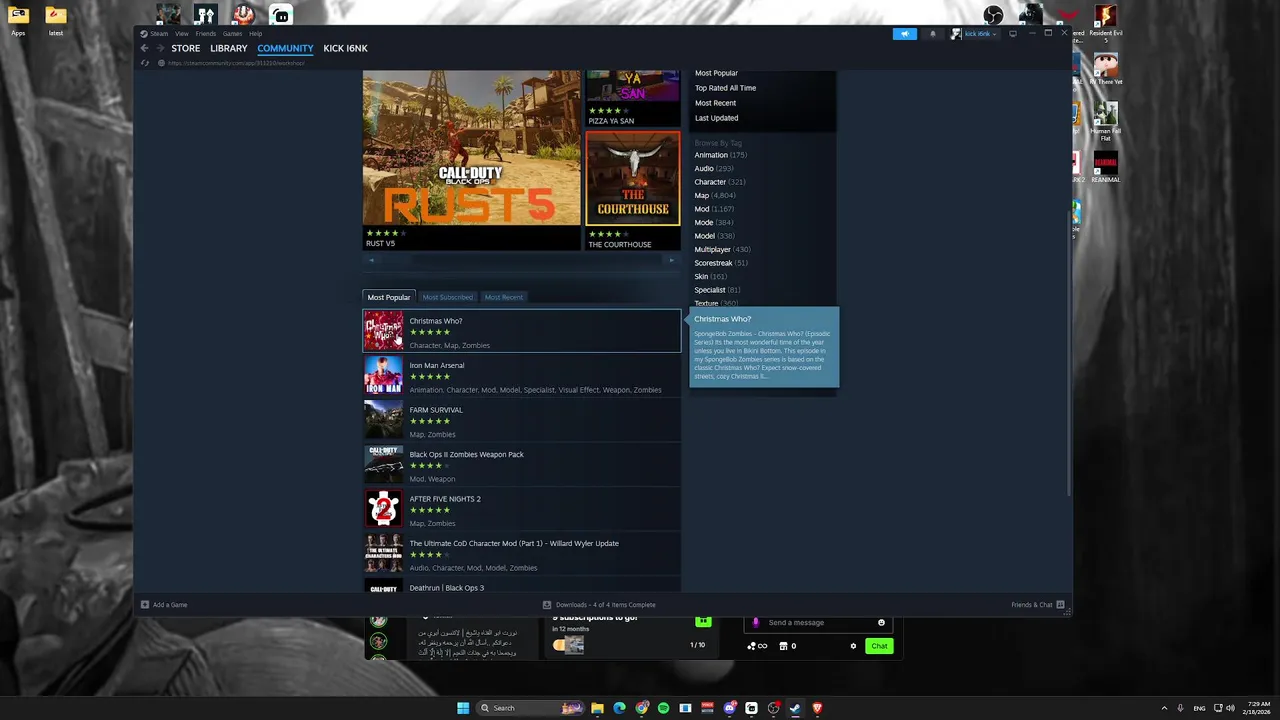
Task: Click the Top Rated All Time link
Action: coord(725,88)
